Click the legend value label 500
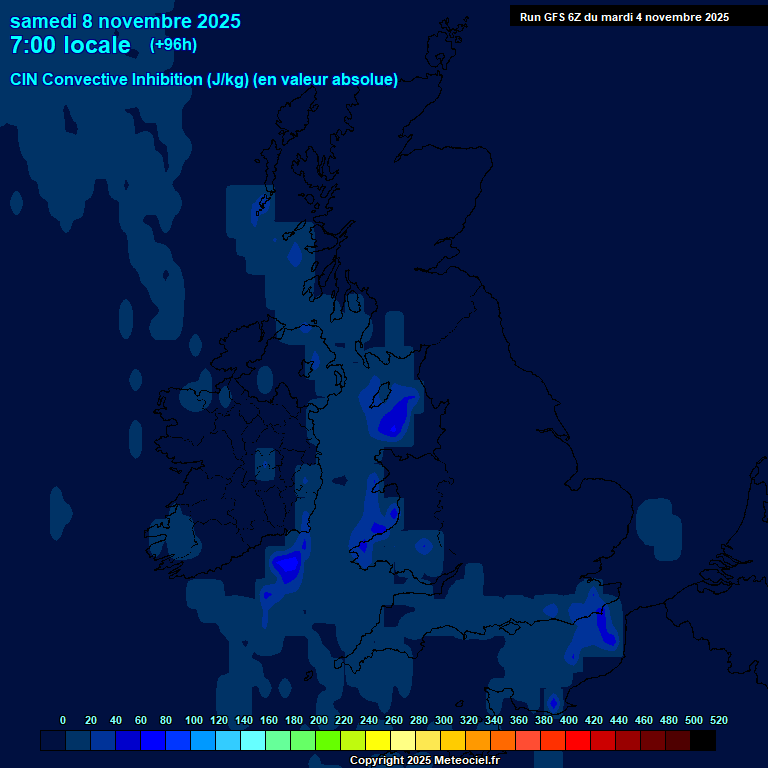This screenshot has height=768, width=768. 694,720
